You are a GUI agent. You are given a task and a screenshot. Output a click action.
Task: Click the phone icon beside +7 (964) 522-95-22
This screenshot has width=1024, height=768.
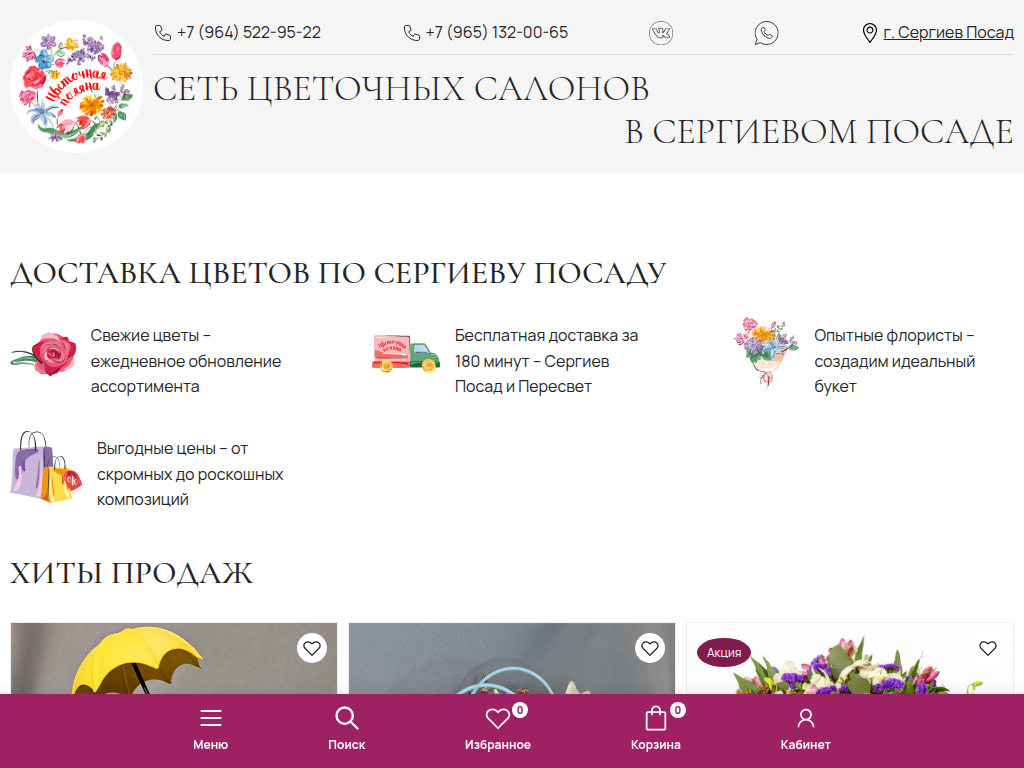click(161, 32)
